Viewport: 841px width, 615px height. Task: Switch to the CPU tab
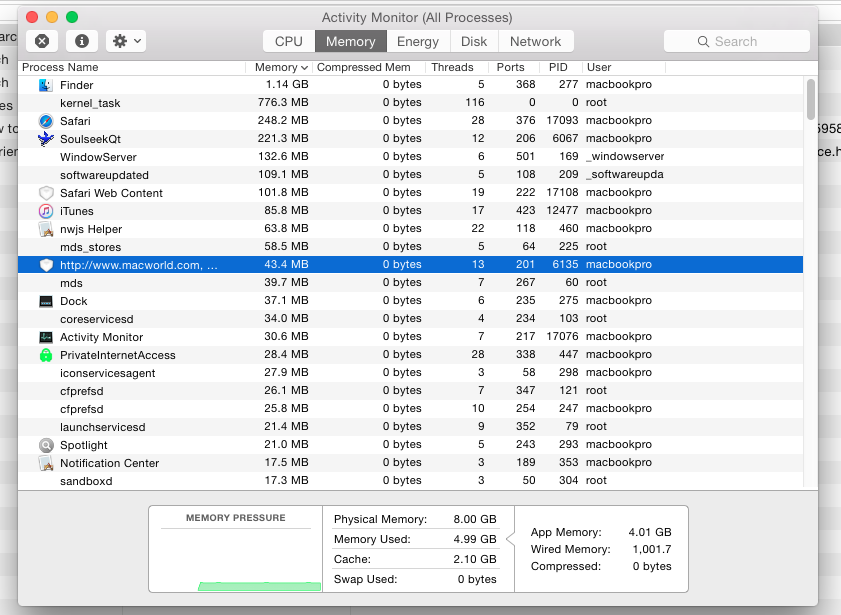[289, 41]
